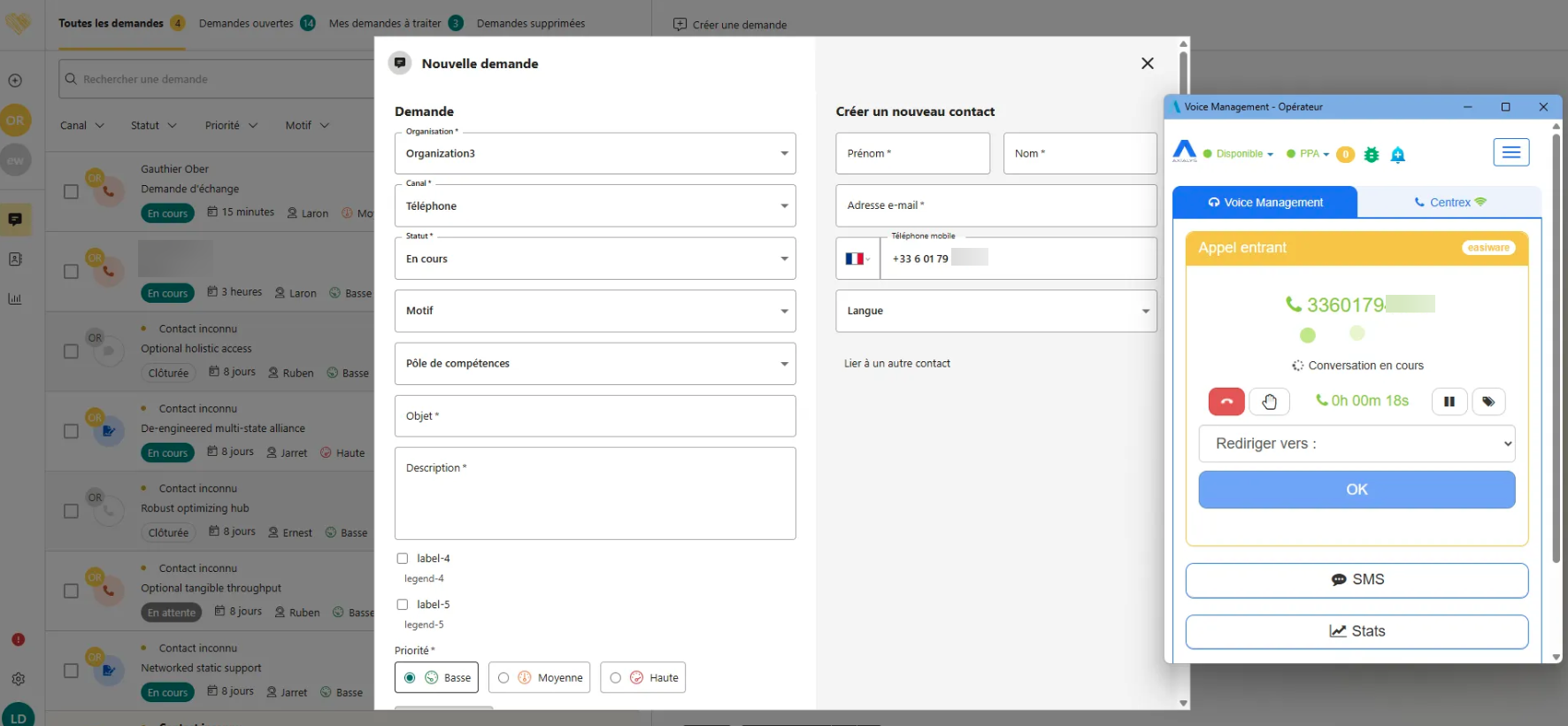Select Haute priority radio button
1568x726 pixels.
pyautogui.click(x=616, y=678)
